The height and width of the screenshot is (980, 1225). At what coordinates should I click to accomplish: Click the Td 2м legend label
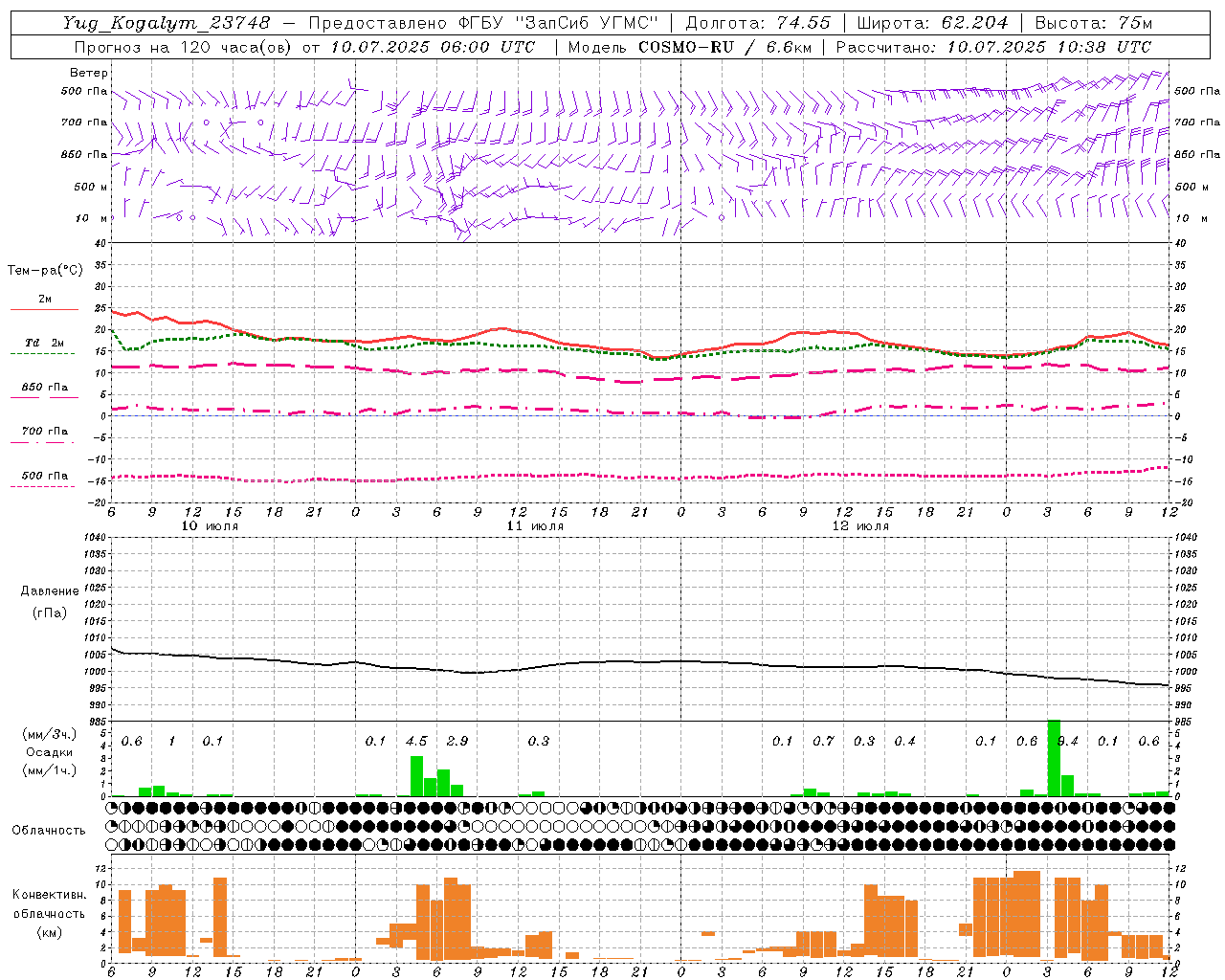pyautogui.click(x=45, y=343)
